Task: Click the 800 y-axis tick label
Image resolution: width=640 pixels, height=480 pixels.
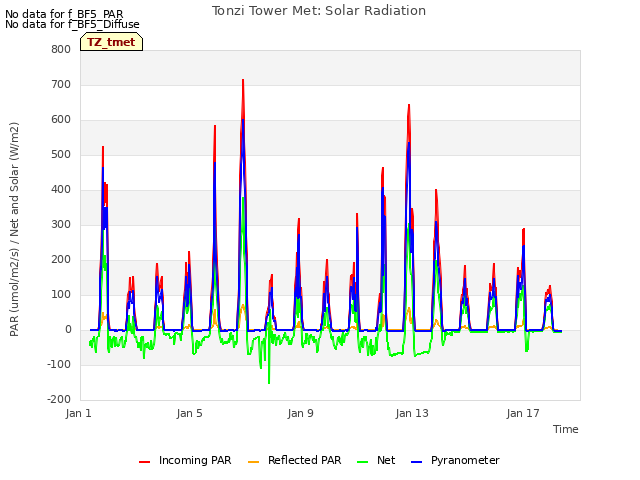Action: (61, 50)
